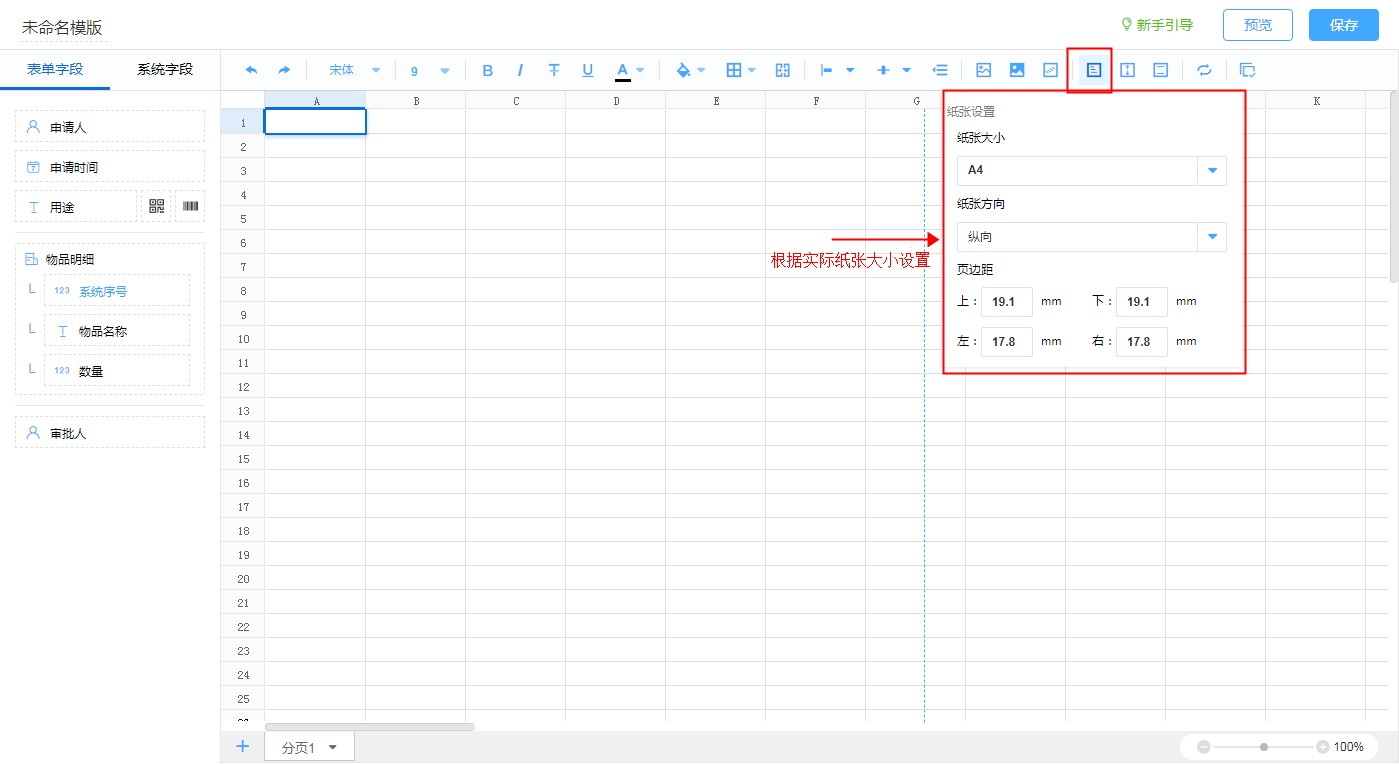Click the plus icon to add page
Screen dimensions: 1399x764
pos(242,746)
